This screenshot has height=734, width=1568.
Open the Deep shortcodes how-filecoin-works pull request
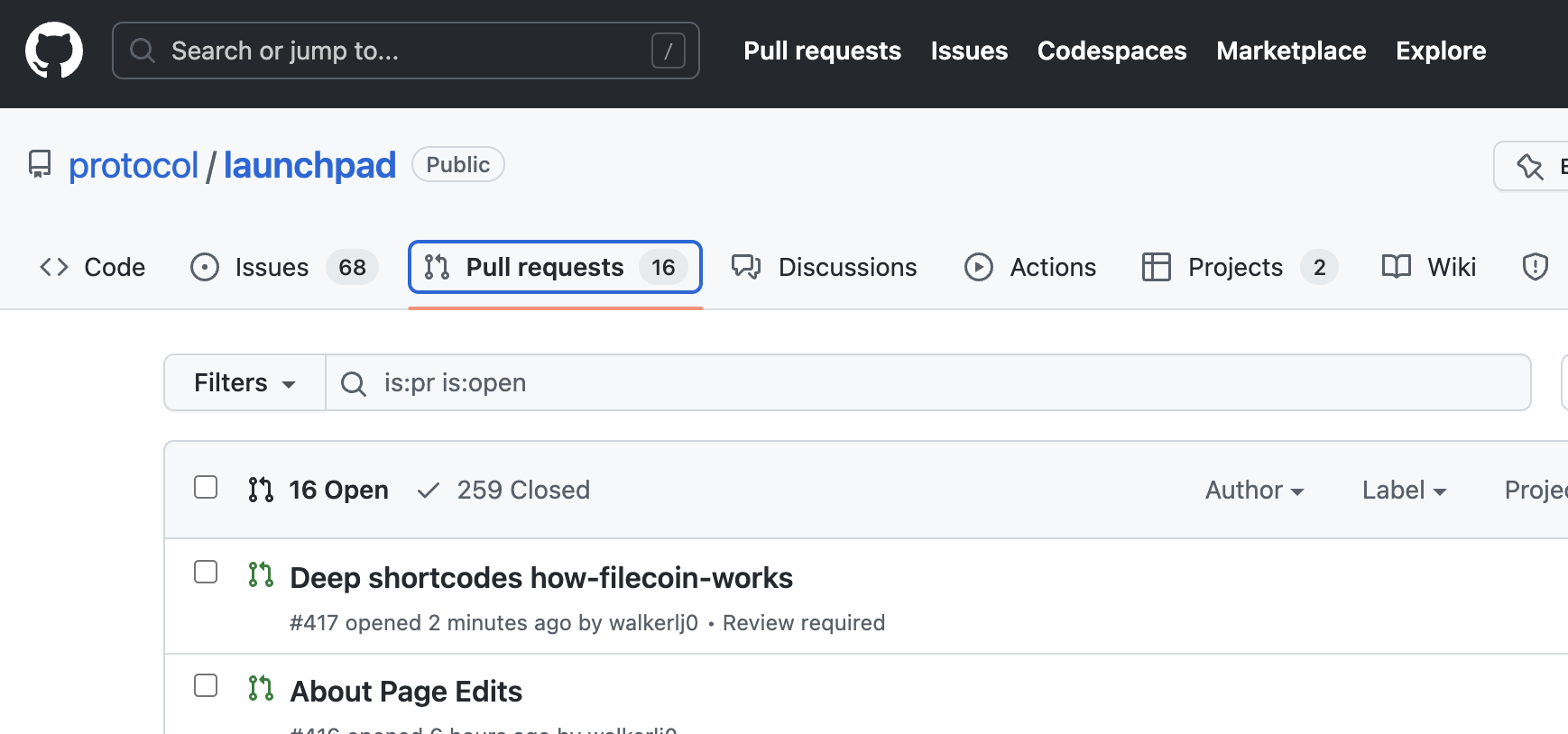click(541, 577)
